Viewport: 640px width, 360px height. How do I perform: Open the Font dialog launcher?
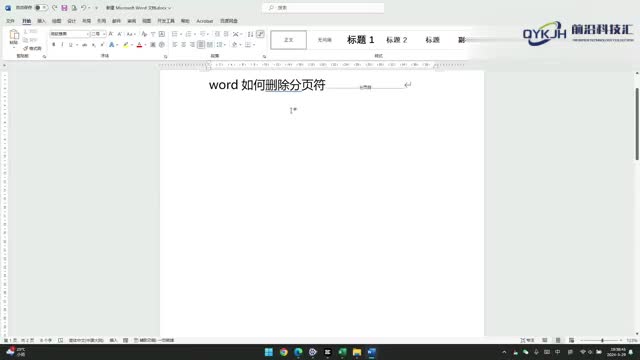165,56
